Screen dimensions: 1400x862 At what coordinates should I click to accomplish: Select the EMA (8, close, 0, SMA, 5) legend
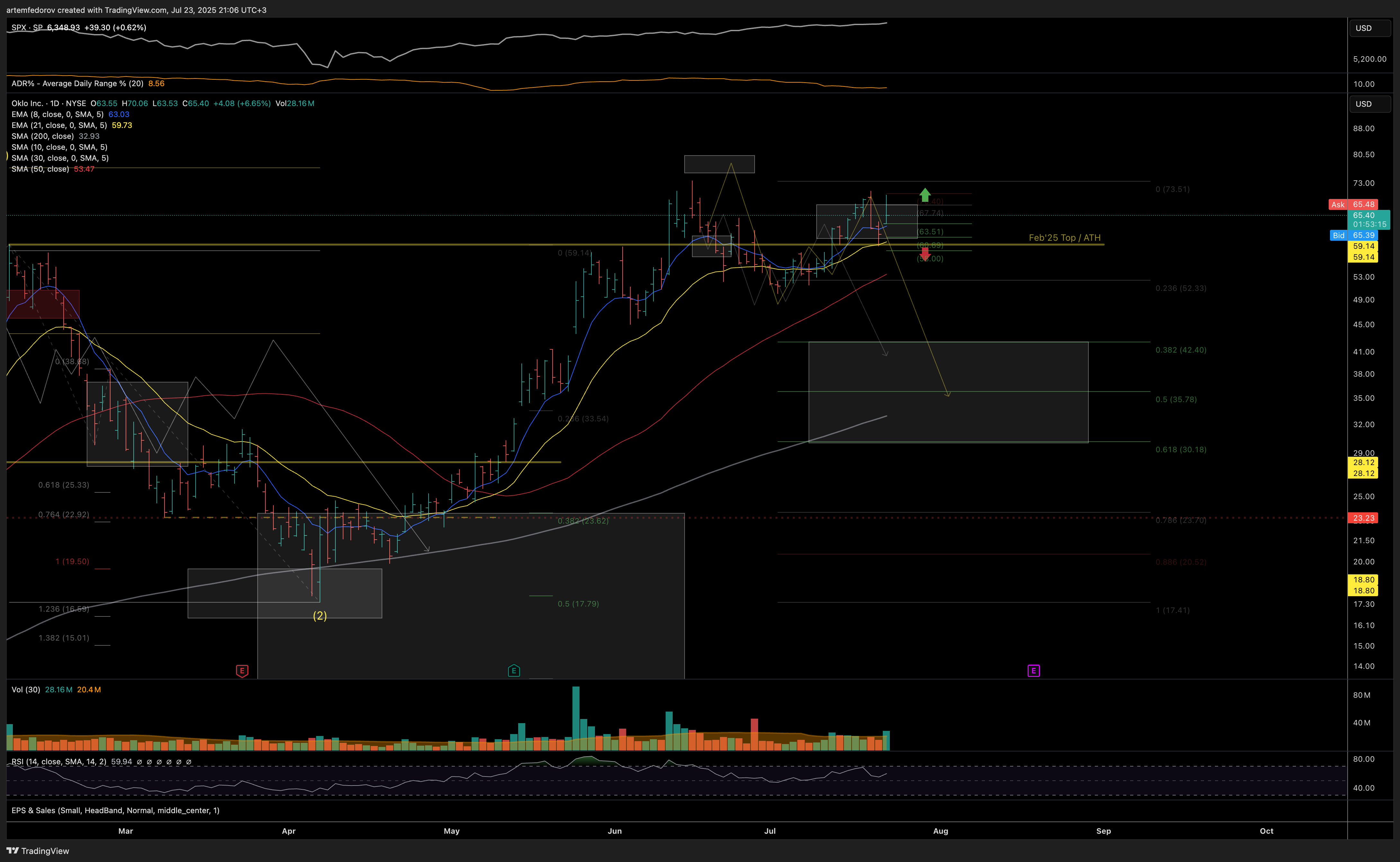click(x=58, y=114)
